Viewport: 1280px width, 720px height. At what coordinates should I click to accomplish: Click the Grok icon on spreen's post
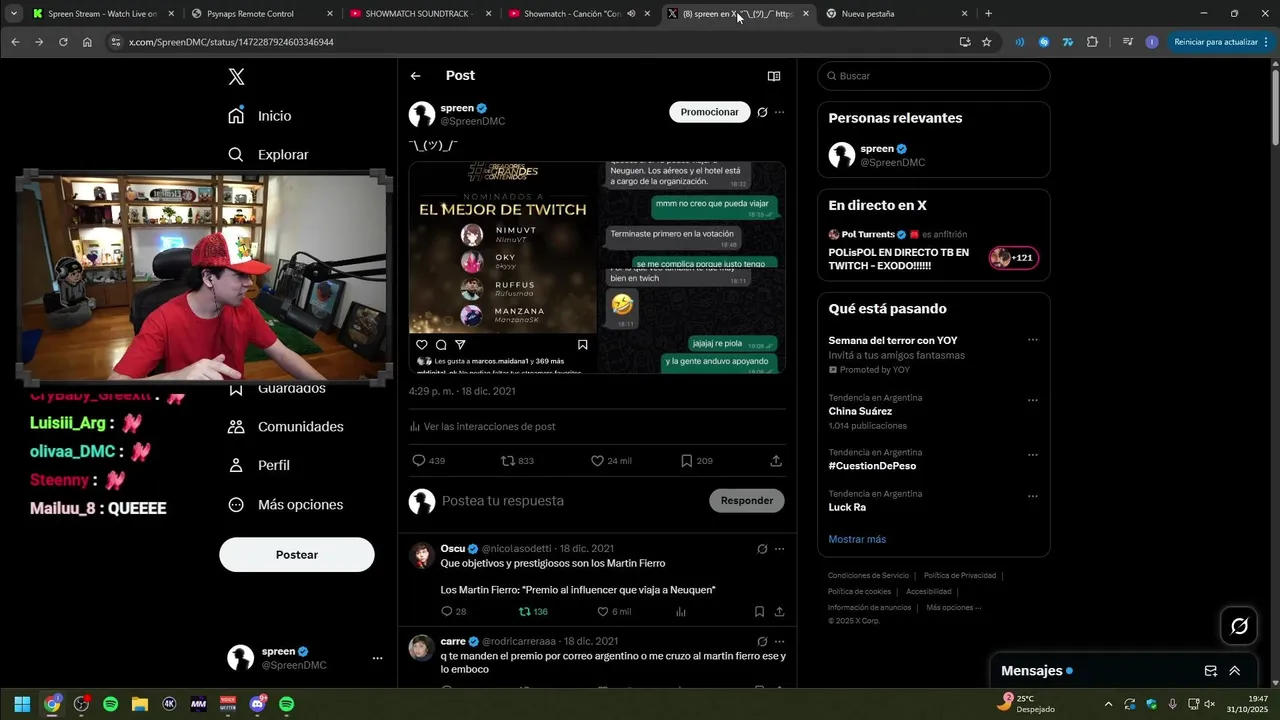(x=762, y=112)
